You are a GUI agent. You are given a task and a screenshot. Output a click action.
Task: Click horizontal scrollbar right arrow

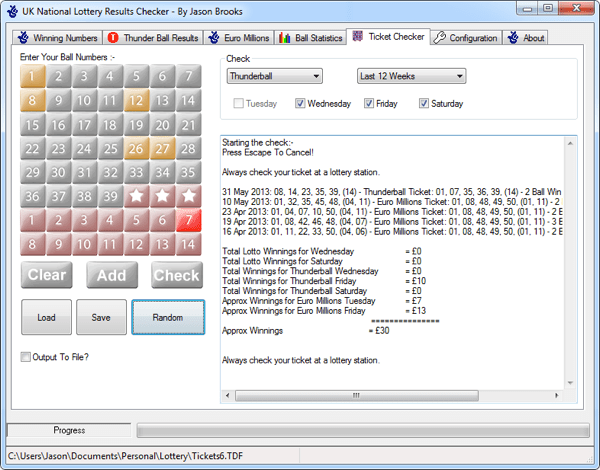(x=556, y=395)
